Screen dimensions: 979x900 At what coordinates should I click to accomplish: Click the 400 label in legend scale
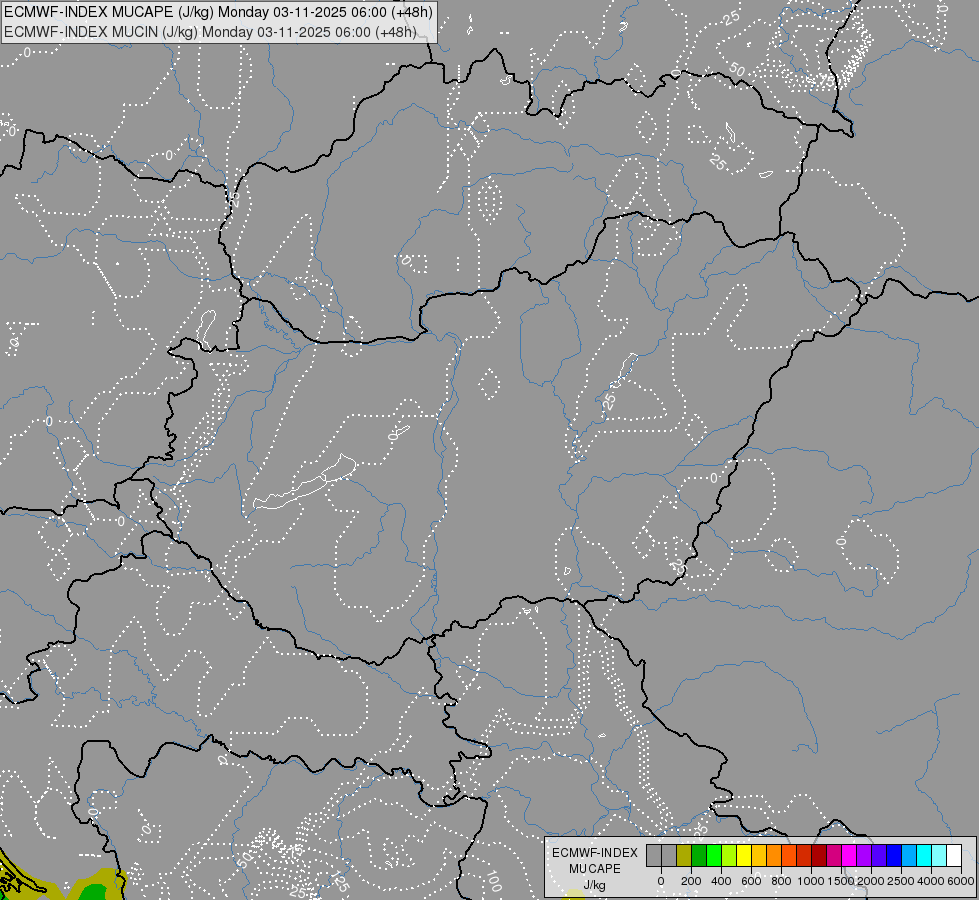[x=721, y=881]
